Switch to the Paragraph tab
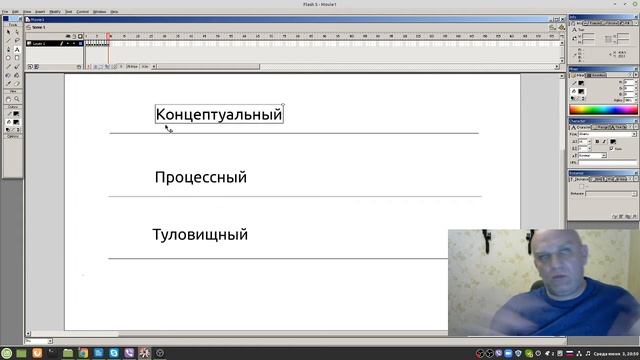Screen dimensions: 640x360 tap(600, 127)
